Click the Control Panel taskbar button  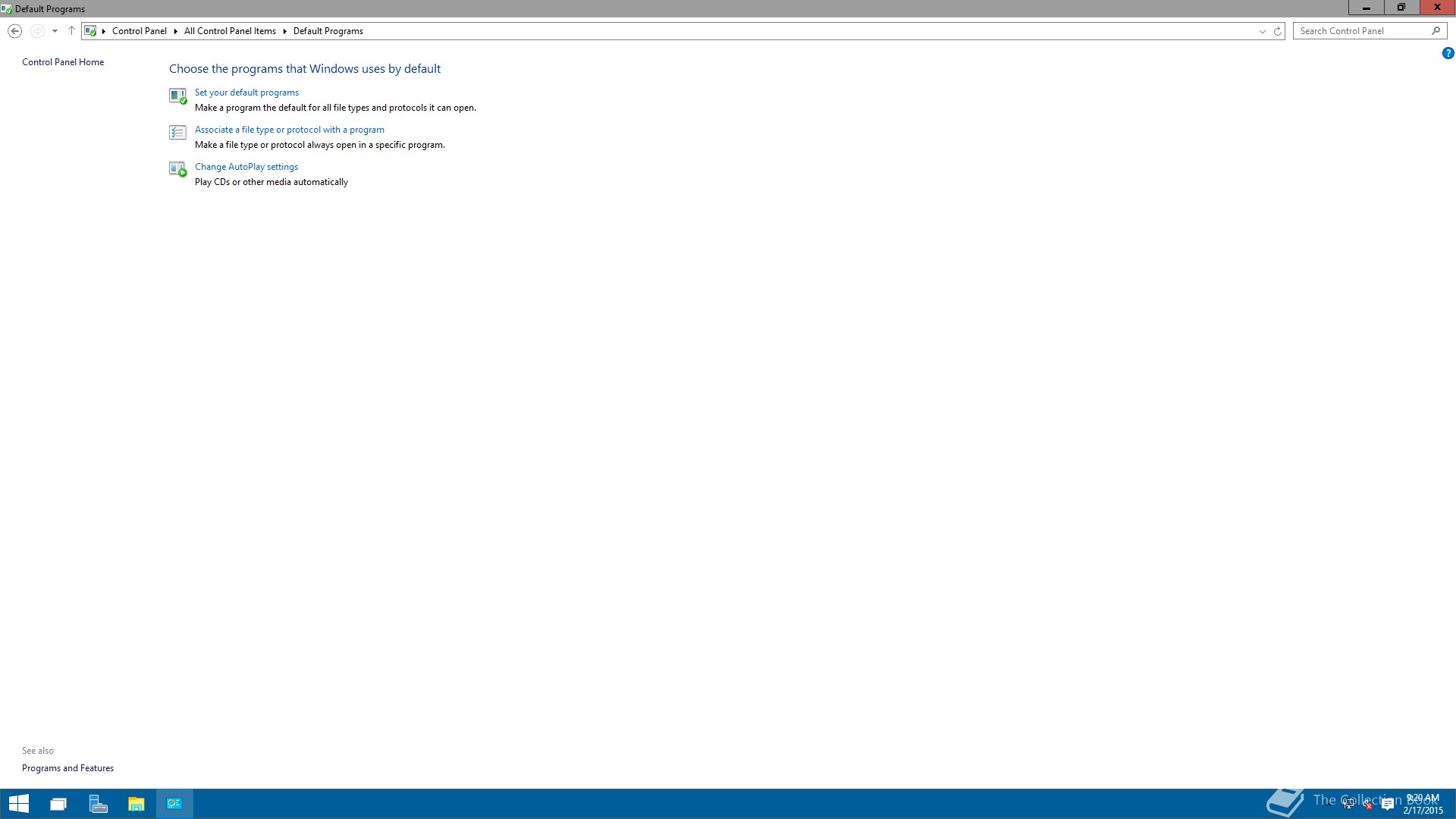tap(174, 804)
